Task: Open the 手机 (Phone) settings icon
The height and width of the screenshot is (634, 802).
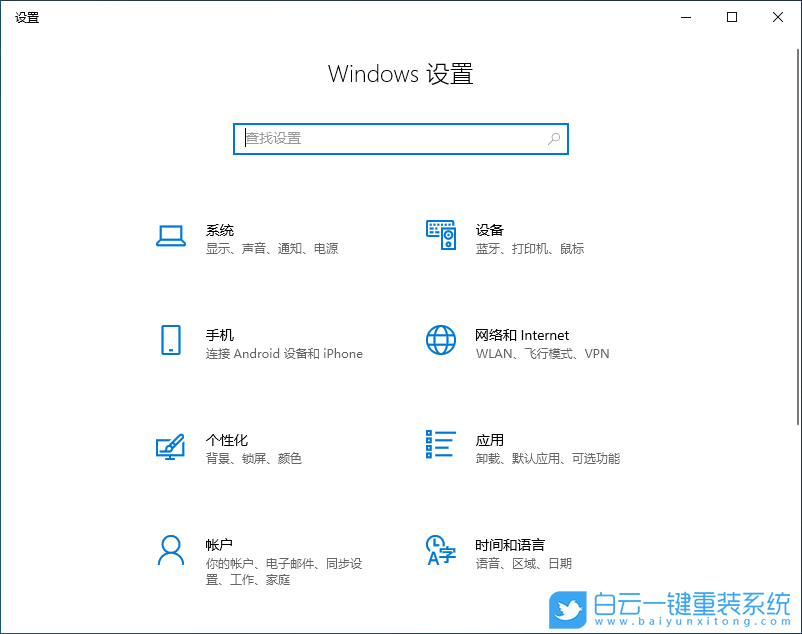Action: pos(171,341)
